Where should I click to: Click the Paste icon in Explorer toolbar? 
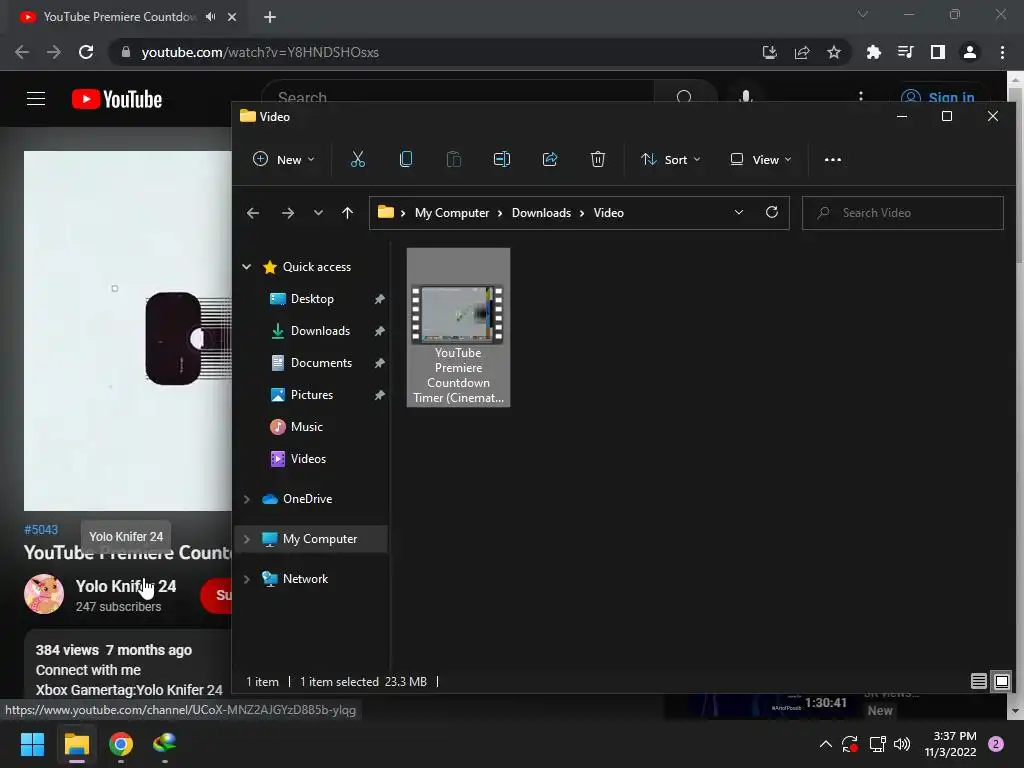click(453, 159)
